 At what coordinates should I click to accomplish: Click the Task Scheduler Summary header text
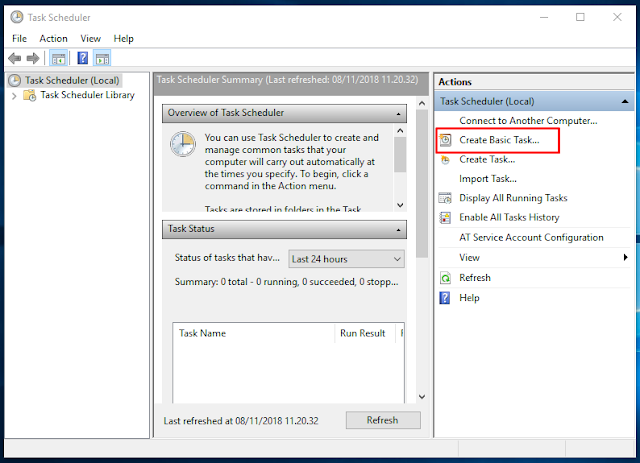287,80
